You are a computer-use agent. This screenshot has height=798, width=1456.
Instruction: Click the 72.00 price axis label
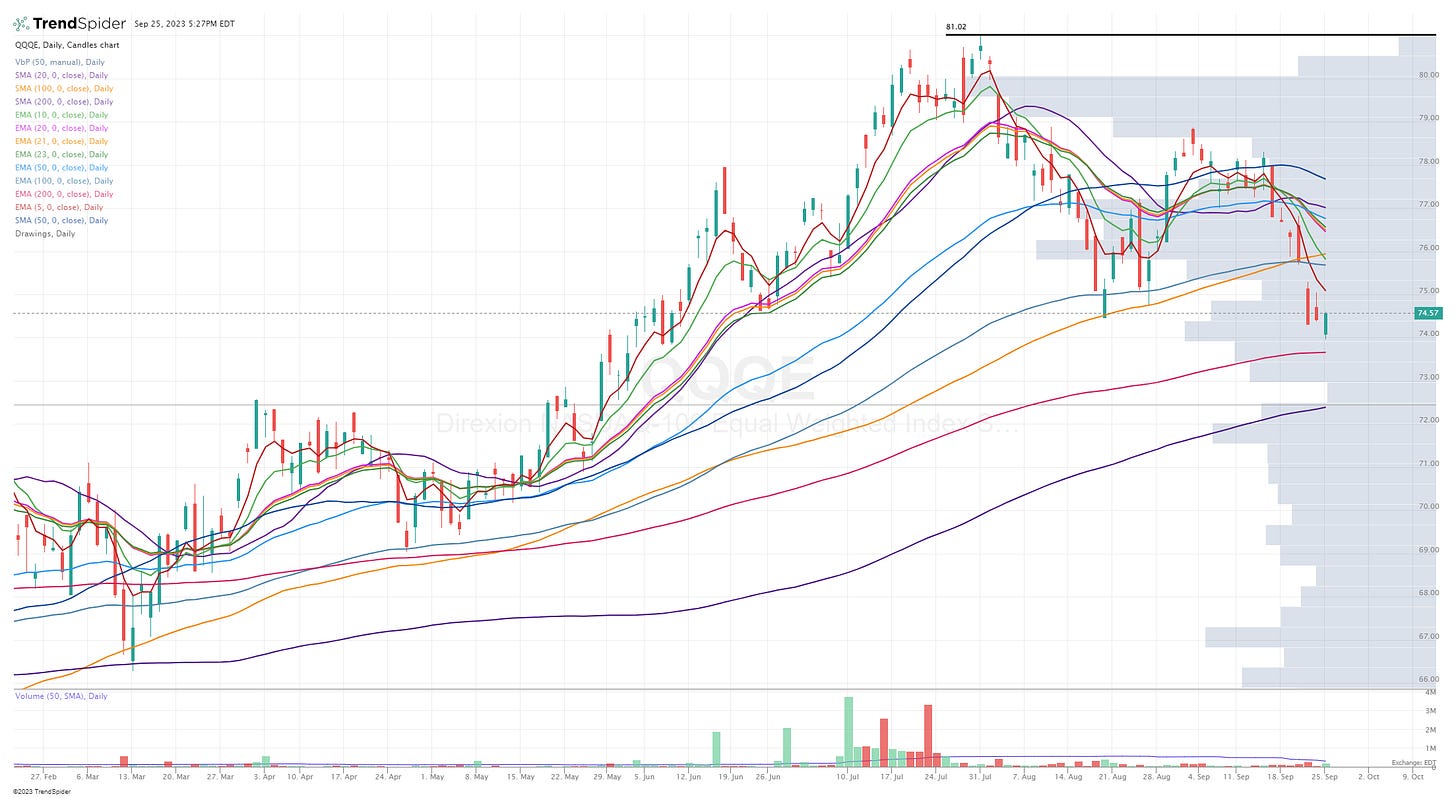[x=1427, y=420]
